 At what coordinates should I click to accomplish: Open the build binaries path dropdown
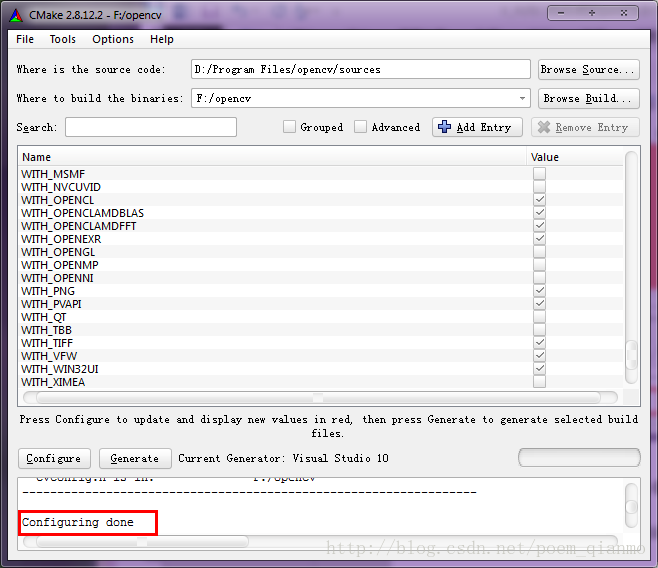522,98
